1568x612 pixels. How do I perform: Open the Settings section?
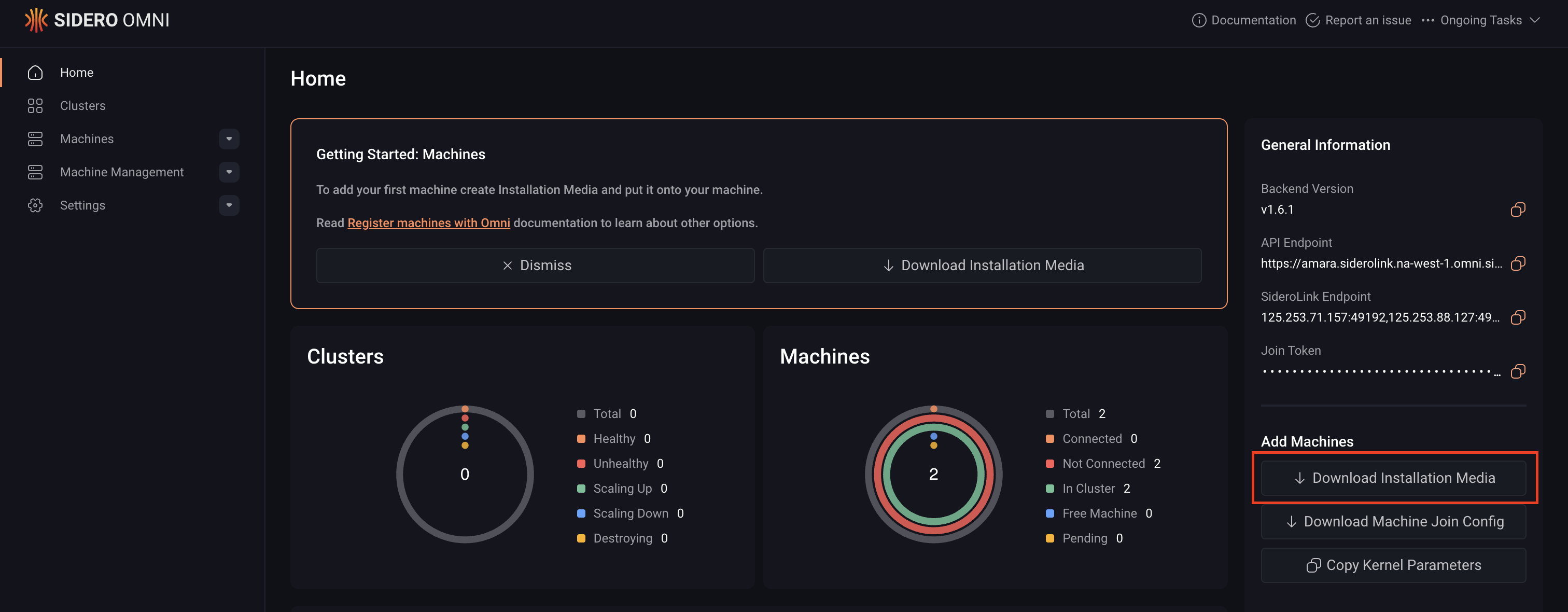(83, 205)
